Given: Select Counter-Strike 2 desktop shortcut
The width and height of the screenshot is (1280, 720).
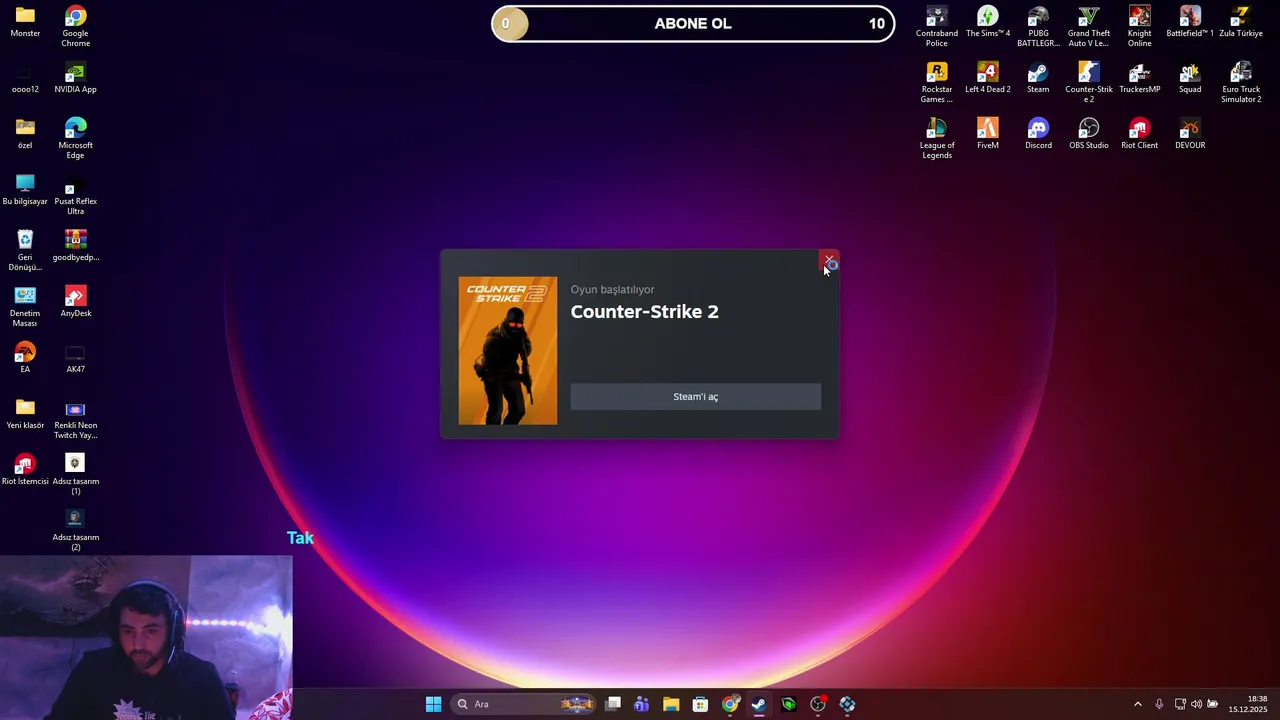Looking at the screenshot, I should [1089, 82].
